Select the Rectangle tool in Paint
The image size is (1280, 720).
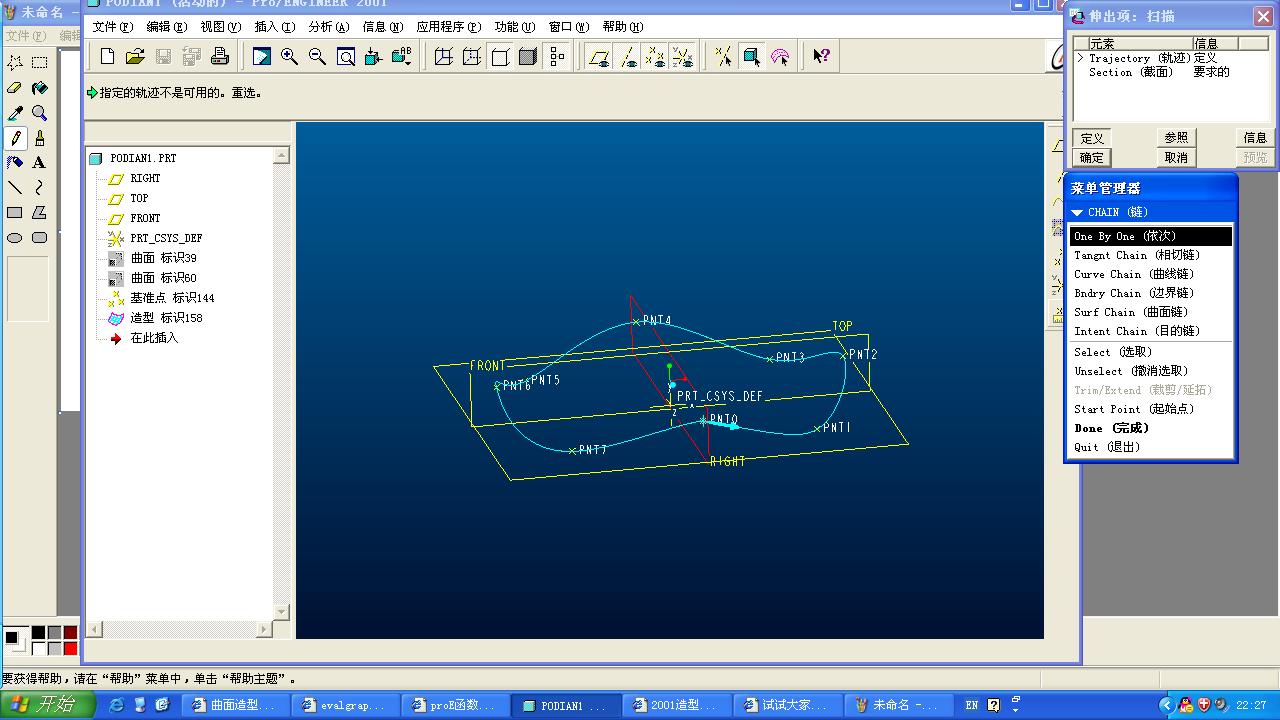(x=15, y=212)
